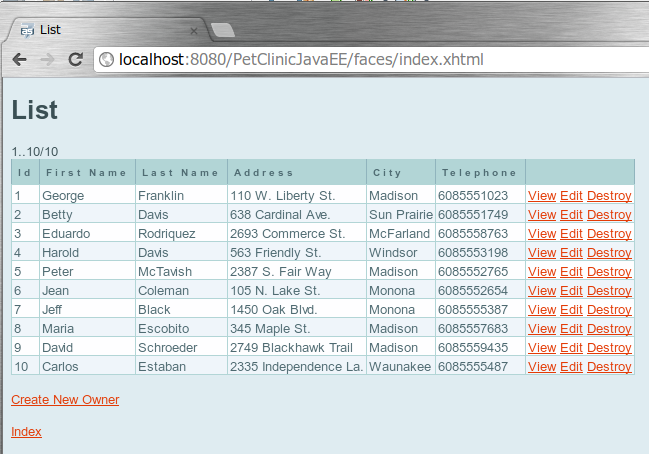View owner David Schroeder

tap(542, 348)
